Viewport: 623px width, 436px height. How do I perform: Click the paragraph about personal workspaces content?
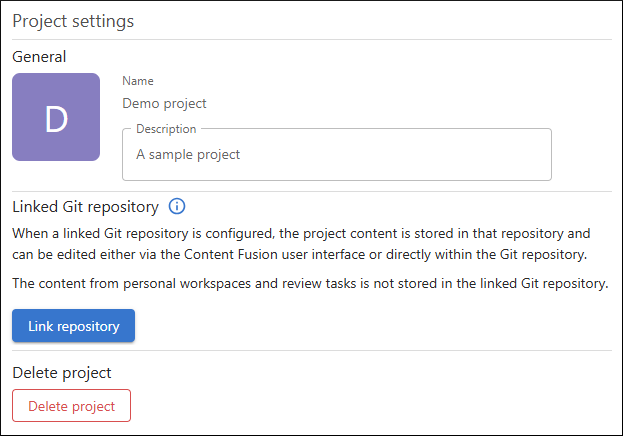[310, 284]
